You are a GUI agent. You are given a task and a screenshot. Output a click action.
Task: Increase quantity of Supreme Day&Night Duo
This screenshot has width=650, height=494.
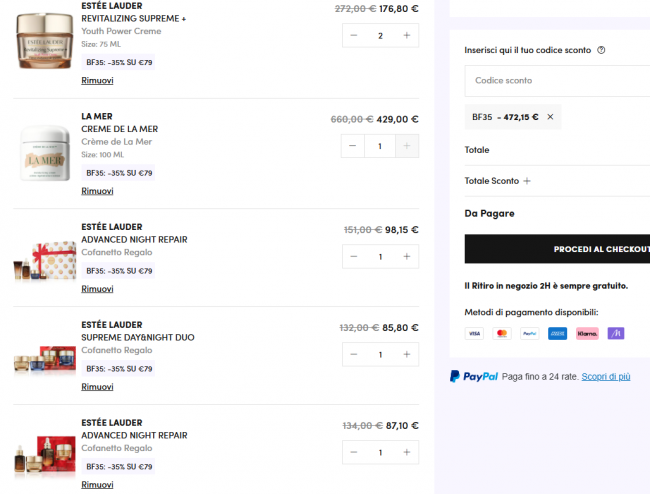click(406, 354)
